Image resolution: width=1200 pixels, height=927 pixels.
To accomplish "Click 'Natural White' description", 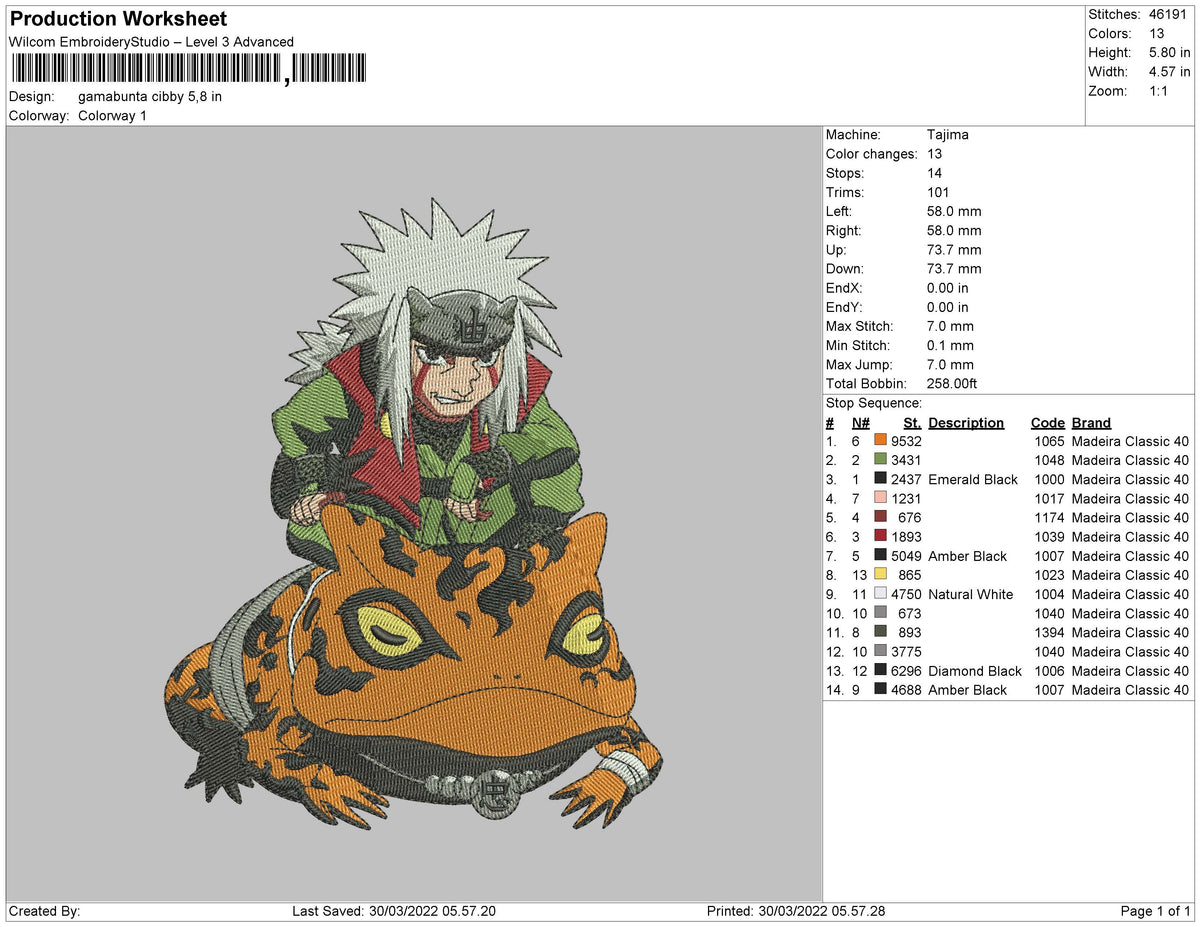I will [x=971, y=595].
